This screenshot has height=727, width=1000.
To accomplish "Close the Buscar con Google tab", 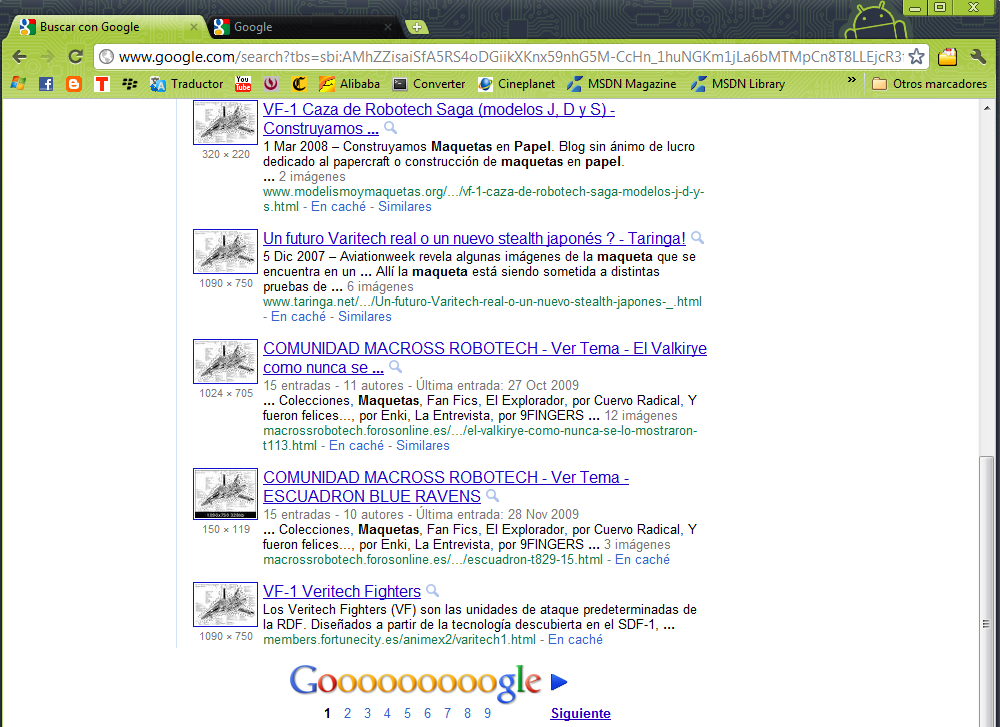I will (x=194, y=27).
